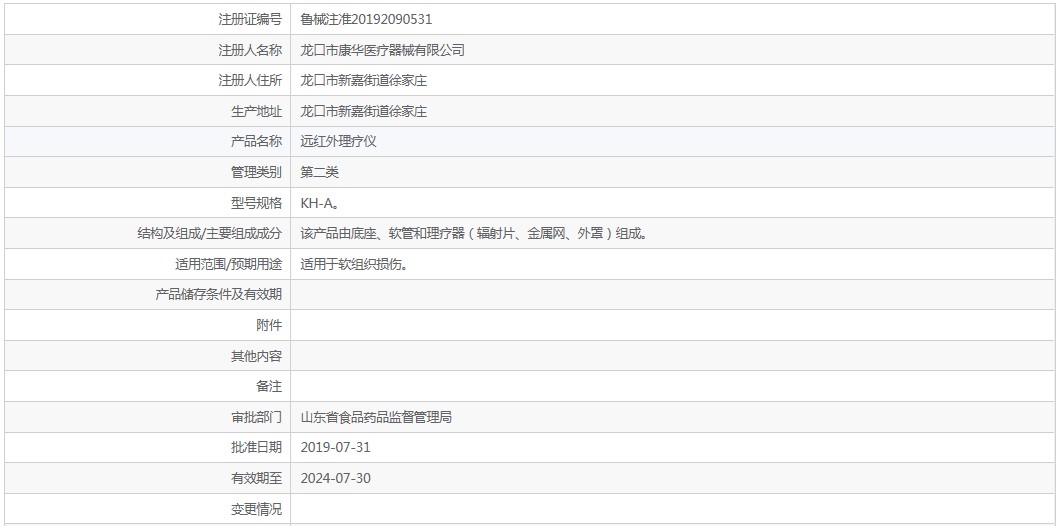
Task: Click the value 适用于软组织损伤。
Action: (354, 264)
